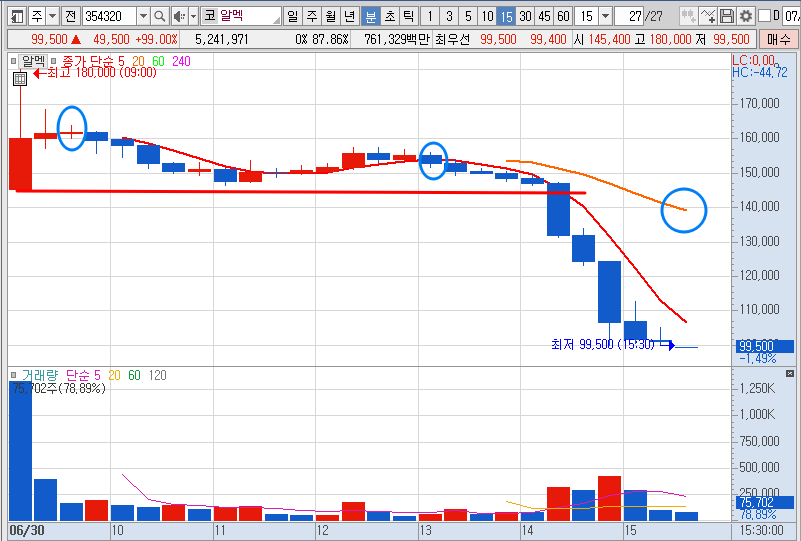The image size is (801, 541).
Task: Click the 코 market badge
Action: coord(209,16)
